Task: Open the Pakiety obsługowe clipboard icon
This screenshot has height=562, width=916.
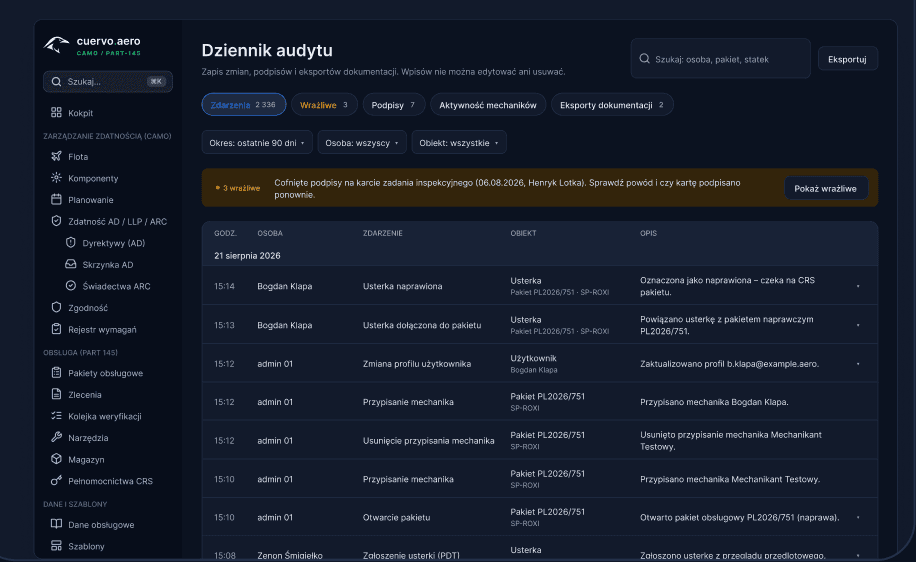Action: (x=56, y=373)
